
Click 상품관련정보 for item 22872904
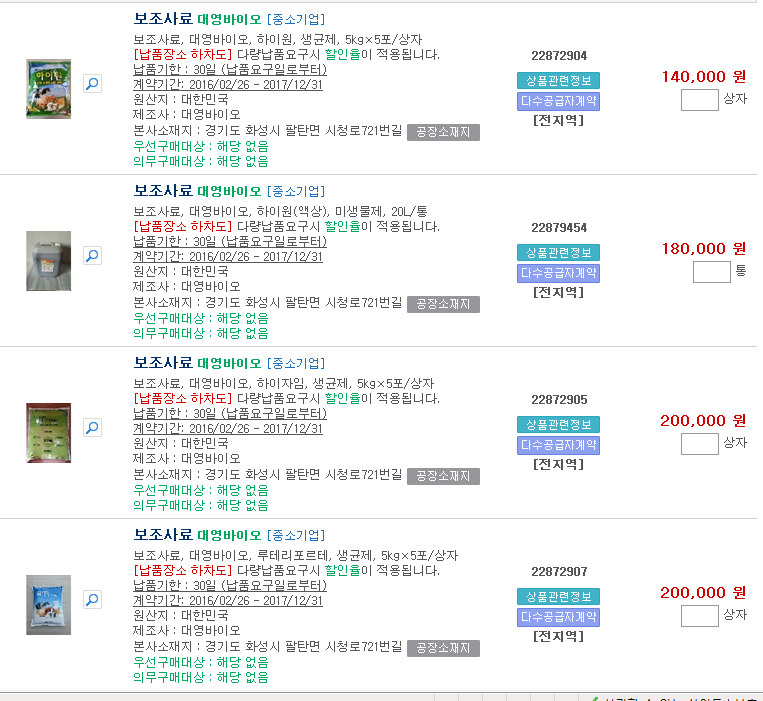coord(558,81)
